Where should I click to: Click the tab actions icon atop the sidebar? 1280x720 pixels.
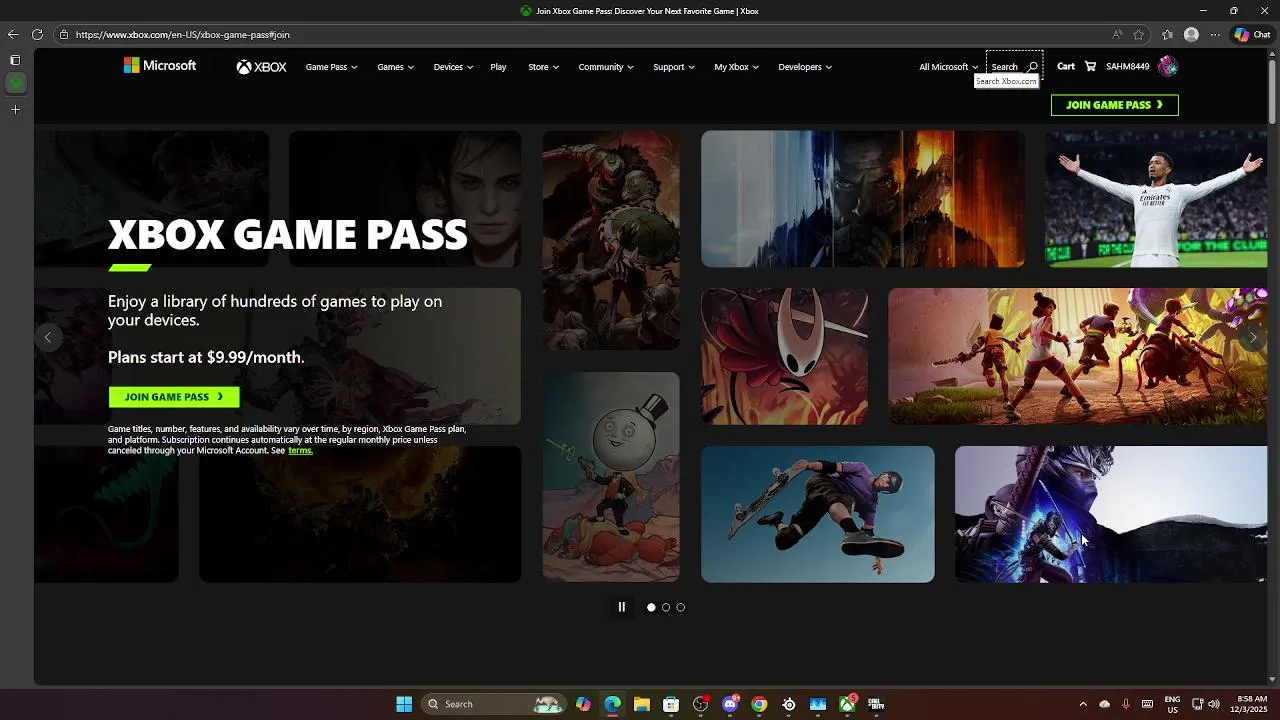[x=15, y=60]
